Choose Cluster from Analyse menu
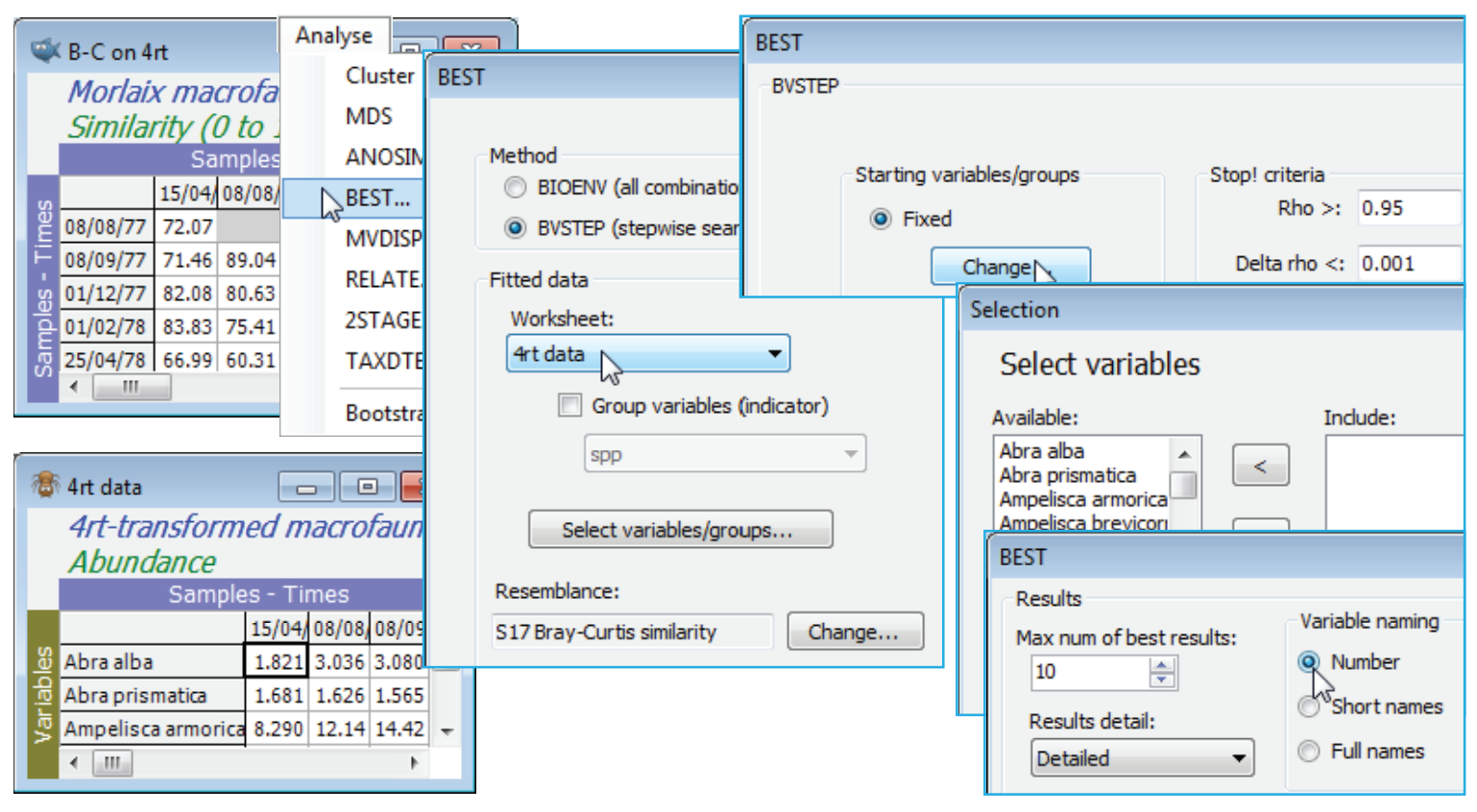The width and height of the screenshot is (1477, 812). (380, 75)
